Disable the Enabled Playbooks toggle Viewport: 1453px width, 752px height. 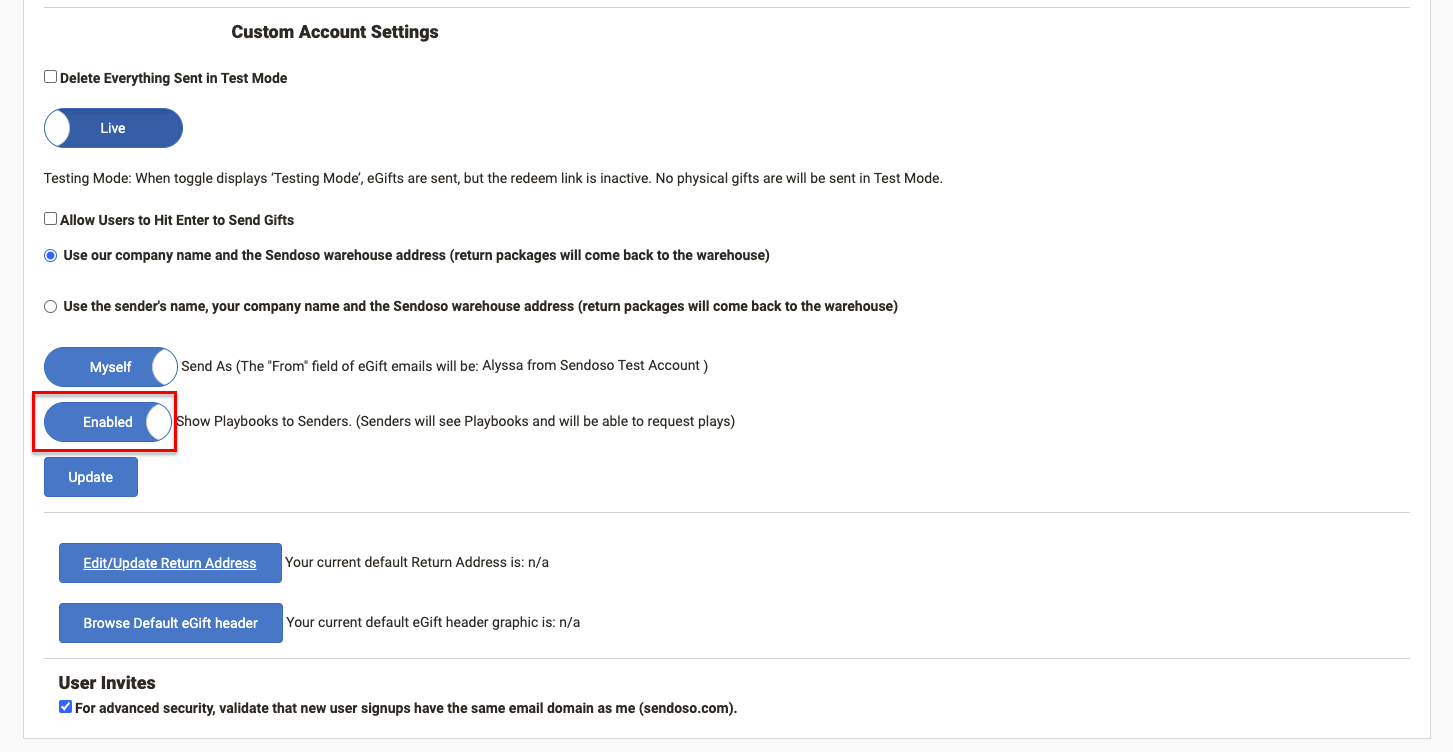coord(108,422)
